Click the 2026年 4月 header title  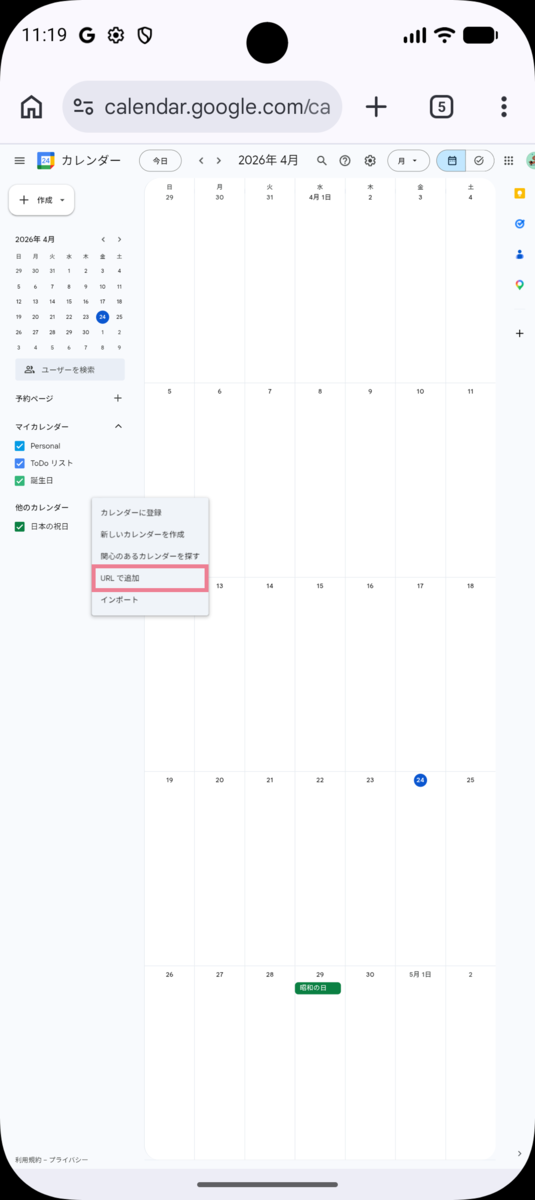tap(268, 160)
